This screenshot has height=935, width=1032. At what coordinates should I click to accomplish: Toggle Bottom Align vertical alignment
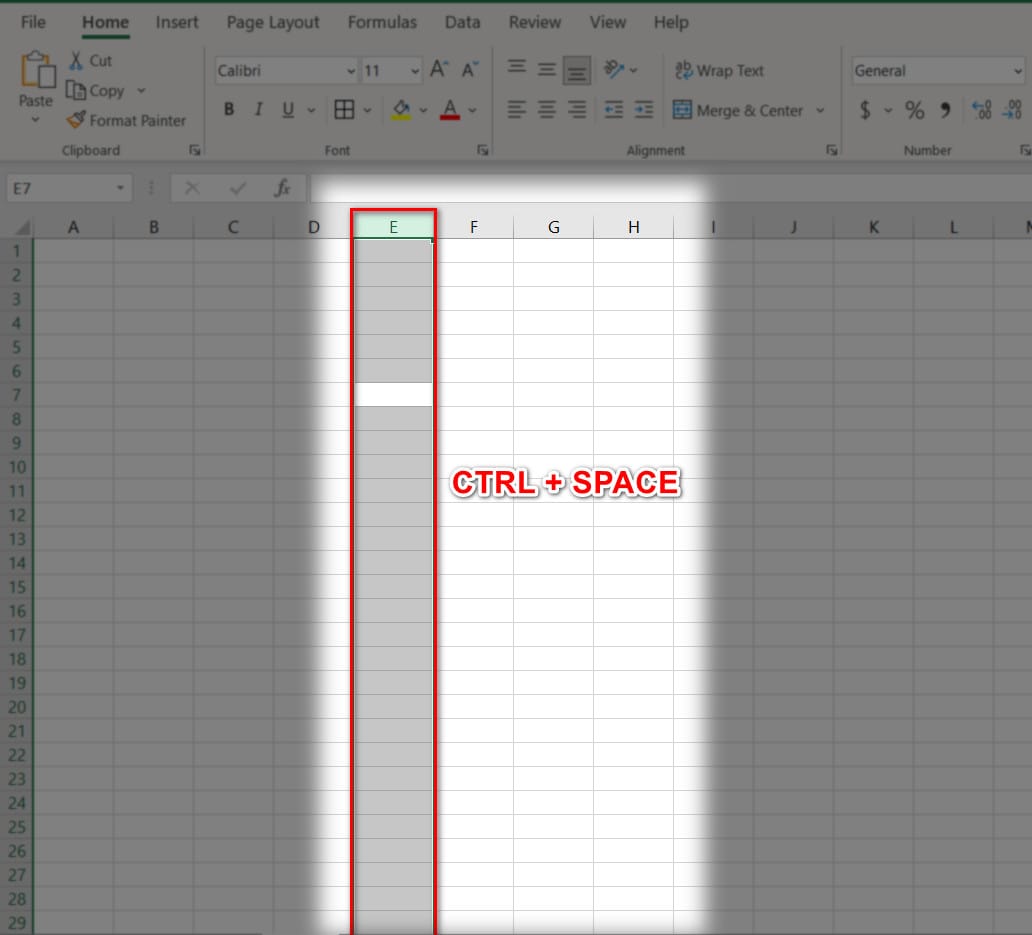coord(577,70)
